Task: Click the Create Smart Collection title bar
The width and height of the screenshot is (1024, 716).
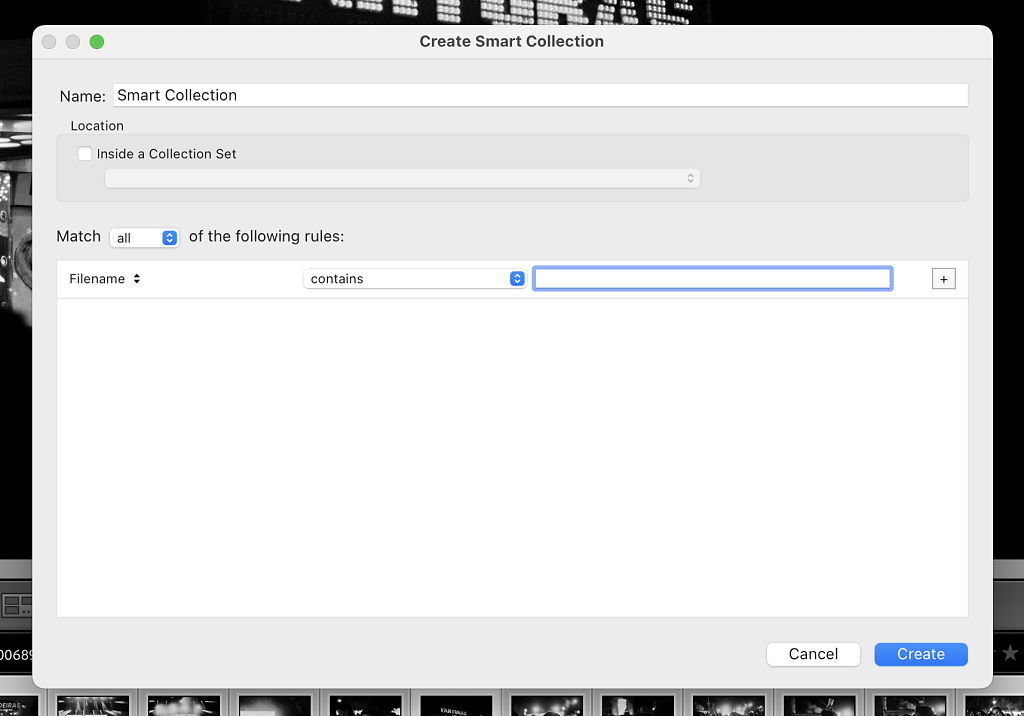Action: (x=511, y=41)
